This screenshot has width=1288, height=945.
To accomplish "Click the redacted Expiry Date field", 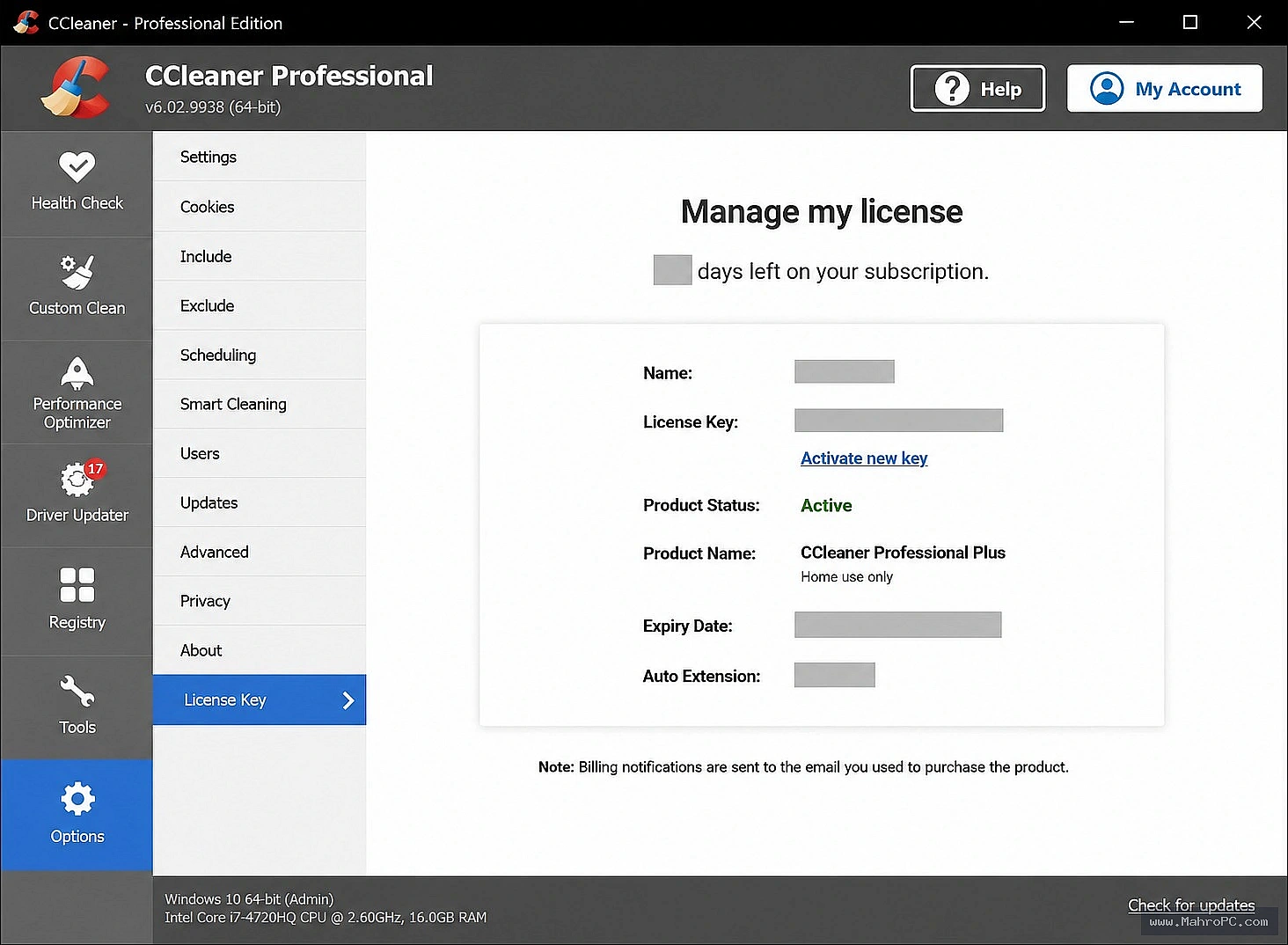I will (x=897, y=625).
